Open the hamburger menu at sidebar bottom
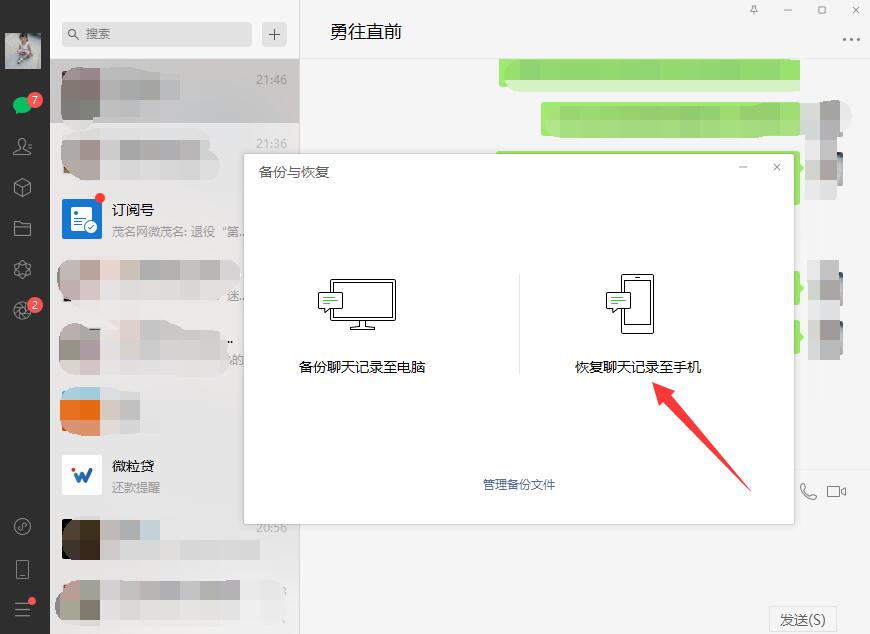Screen dimensions: 870x634 click(23, 610)
